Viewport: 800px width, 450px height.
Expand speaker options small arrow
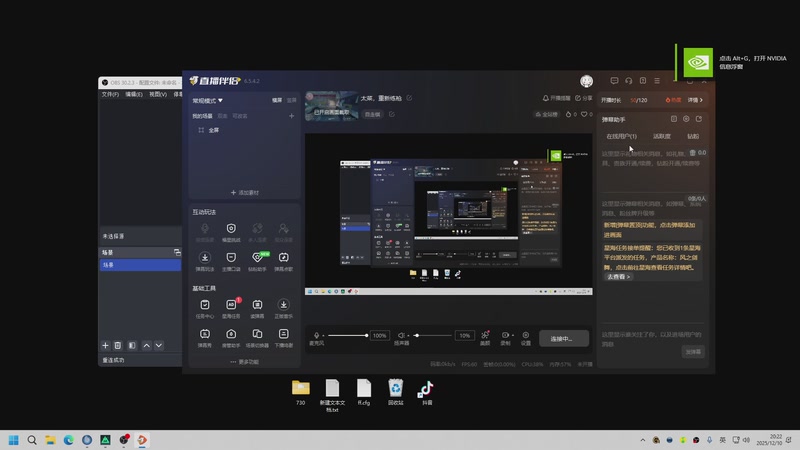409,336
